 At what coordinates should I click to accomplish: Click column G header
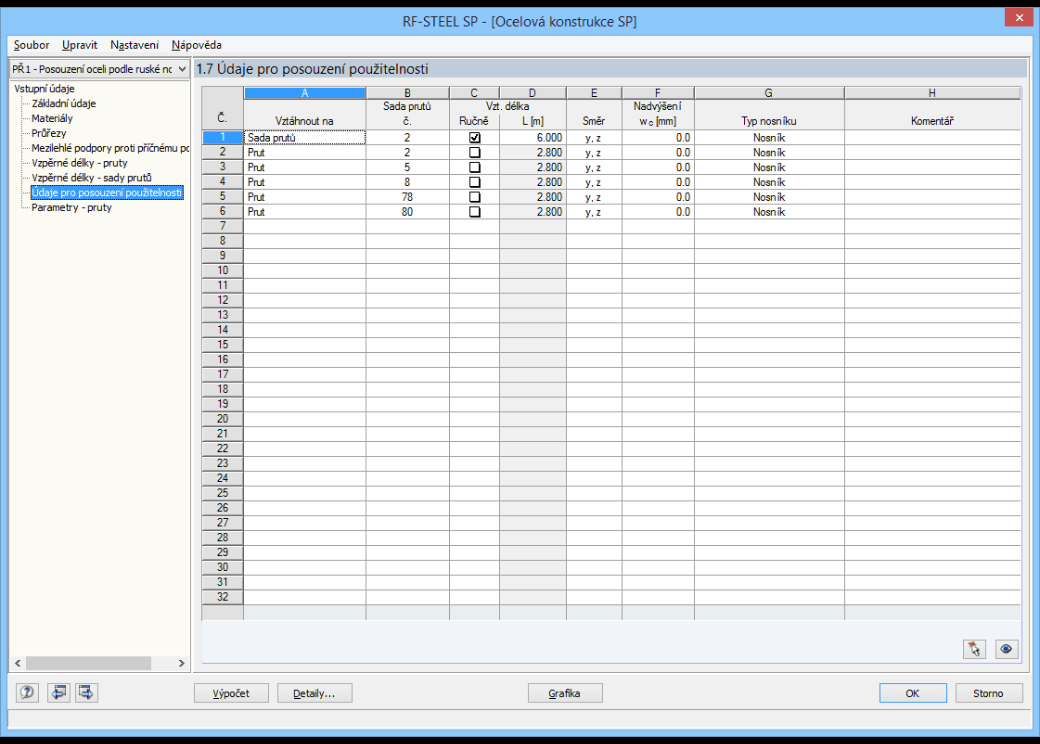coord(769,93)
